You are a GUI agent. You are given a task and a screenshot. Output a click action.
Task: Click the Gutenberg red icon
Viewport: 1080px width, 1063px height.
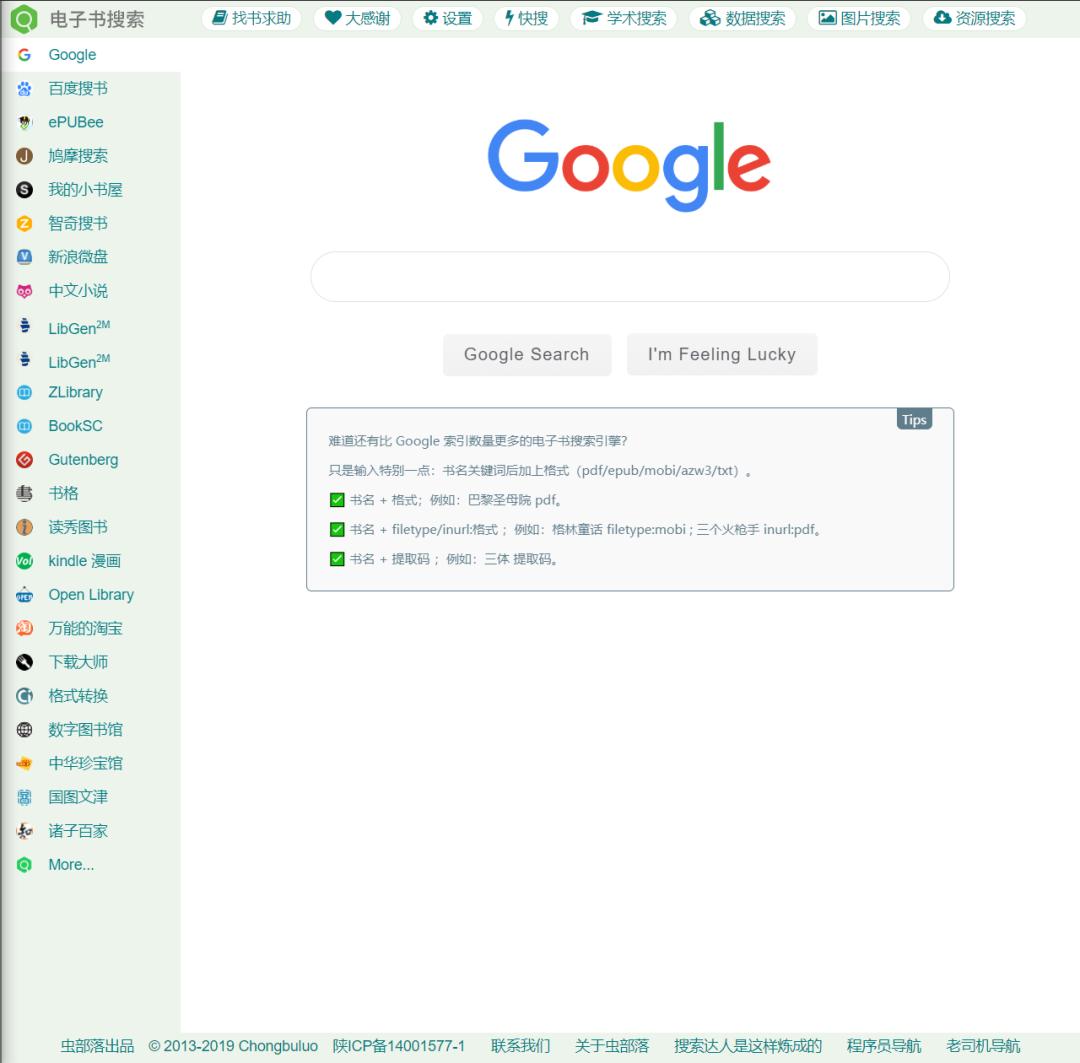coord(24,460)
